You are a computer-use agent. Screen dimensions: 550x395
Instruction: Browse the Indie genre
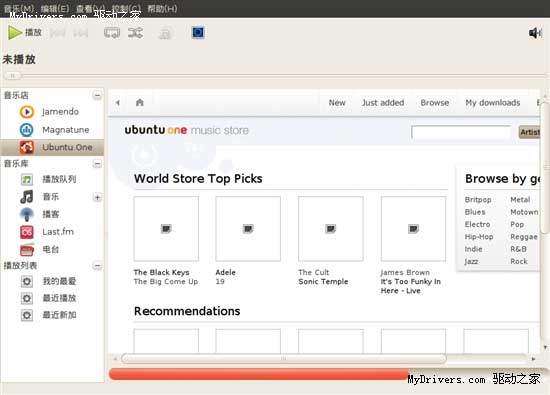click(x=473, y=249)
